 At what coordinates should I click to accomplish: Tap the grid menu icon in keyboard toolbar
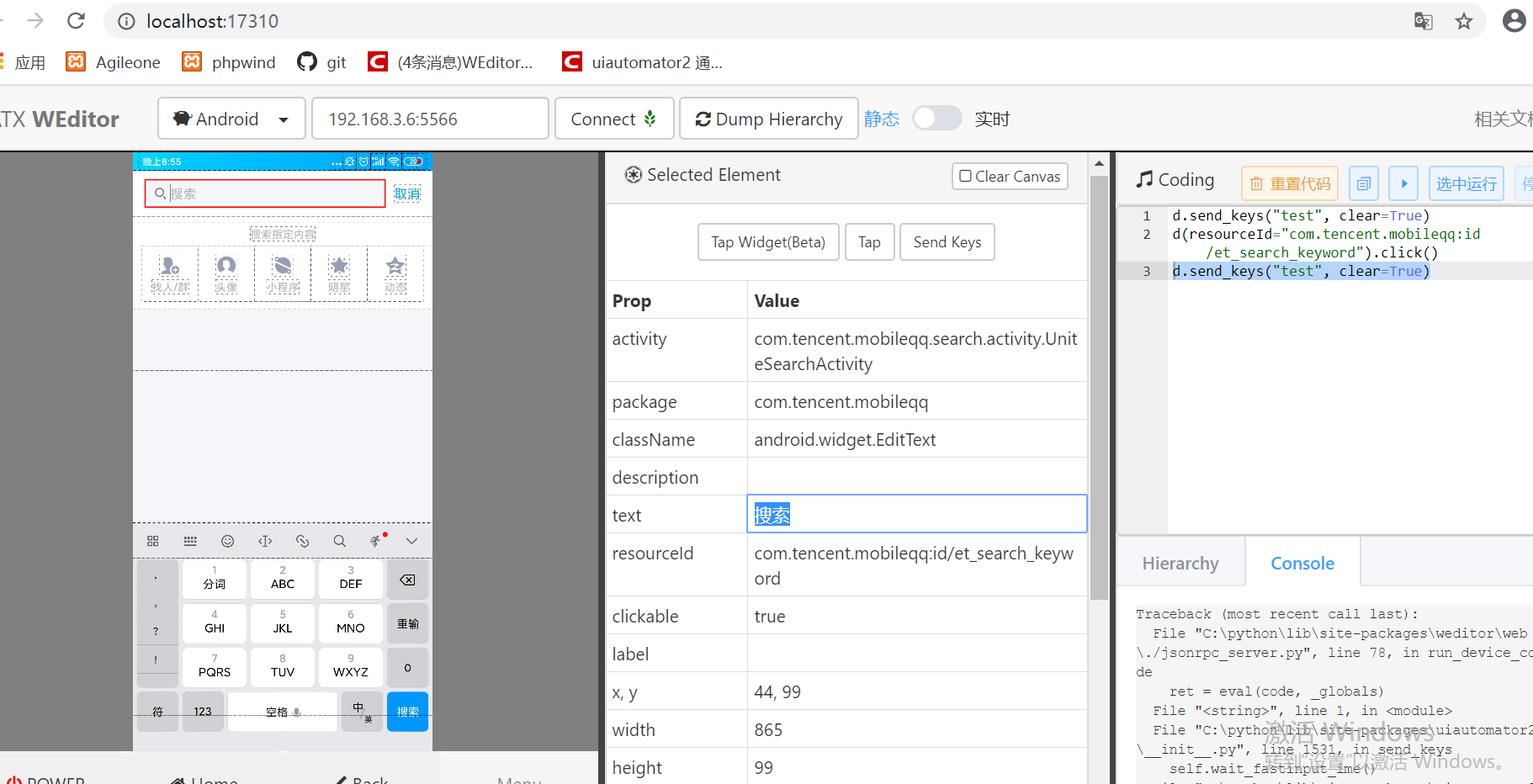pos(152,541)
